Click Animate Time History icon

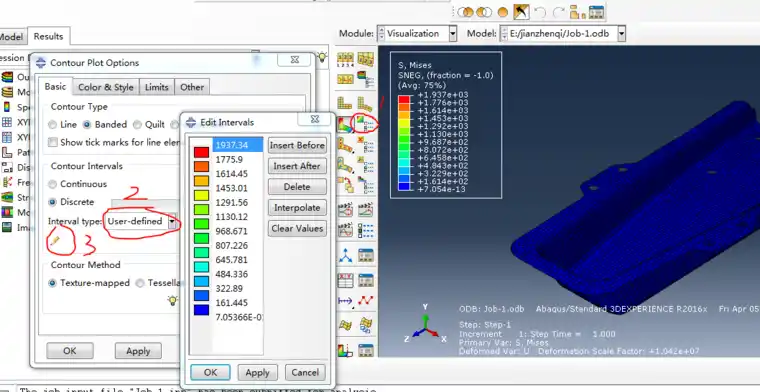coord(365,210)
